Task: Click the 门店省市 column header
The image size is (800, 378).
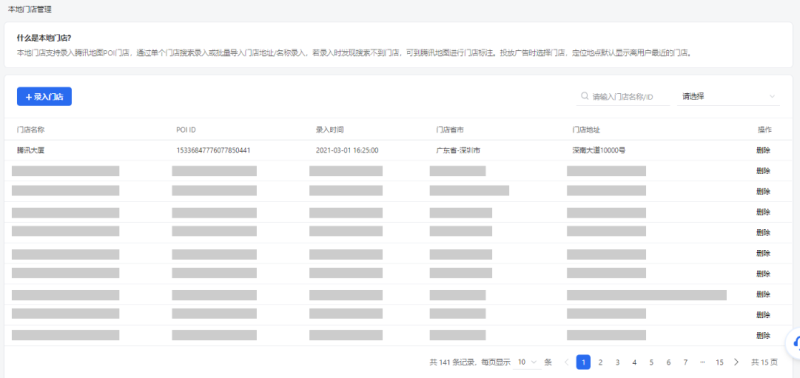Action: pyautogui.click(x=449, y=130)
